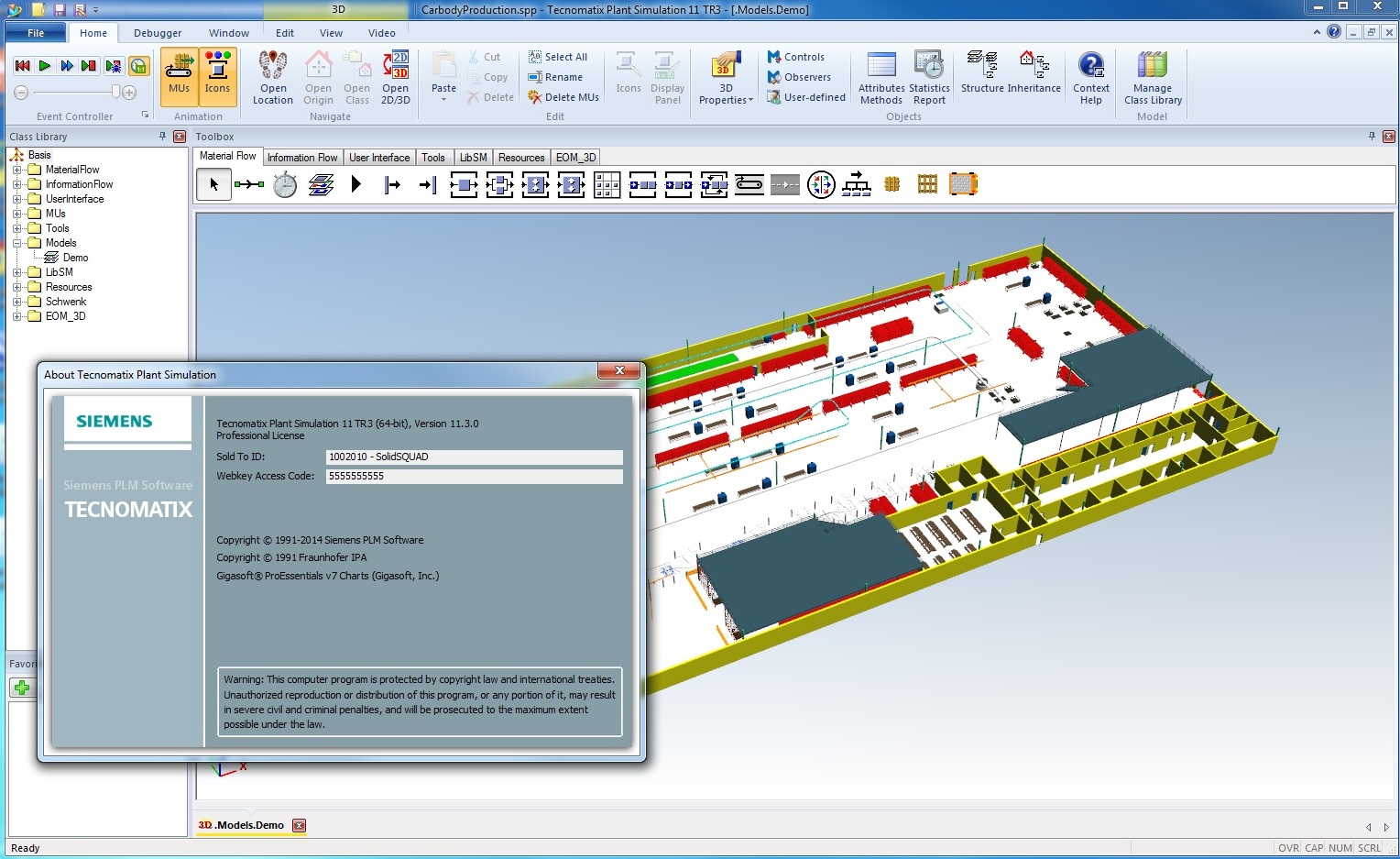
Task: Select the Connector tool in Toolbox
Action: (x=249, y=185)
